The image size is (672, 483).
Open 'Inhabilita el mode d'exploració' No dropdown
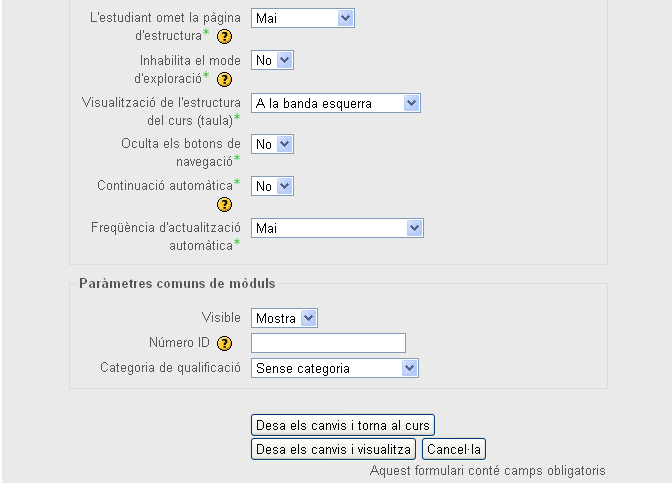[272, 60]
